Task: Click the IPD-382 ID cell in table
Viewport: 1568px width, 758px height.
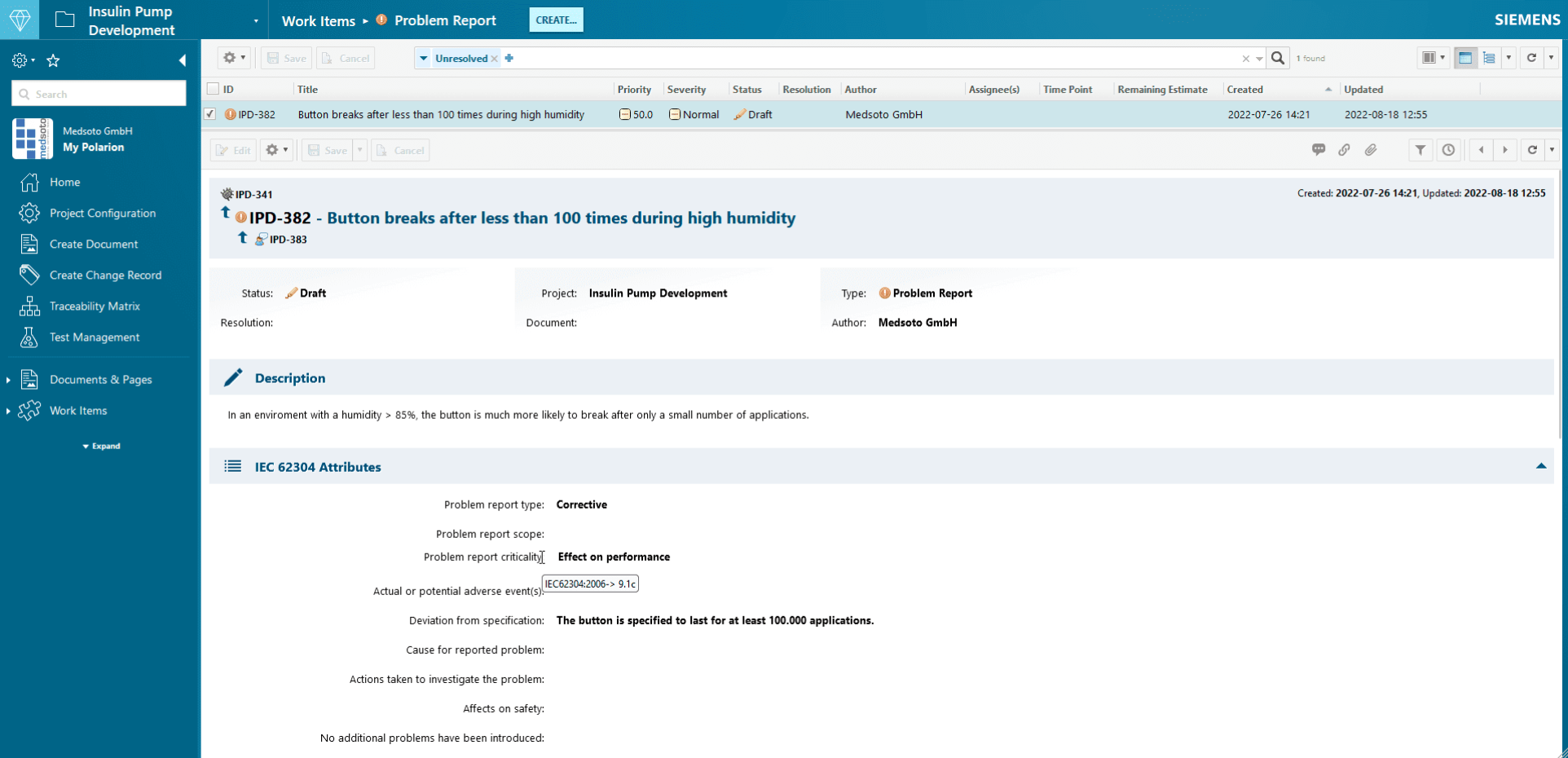Action: click(x=257, y=115)
